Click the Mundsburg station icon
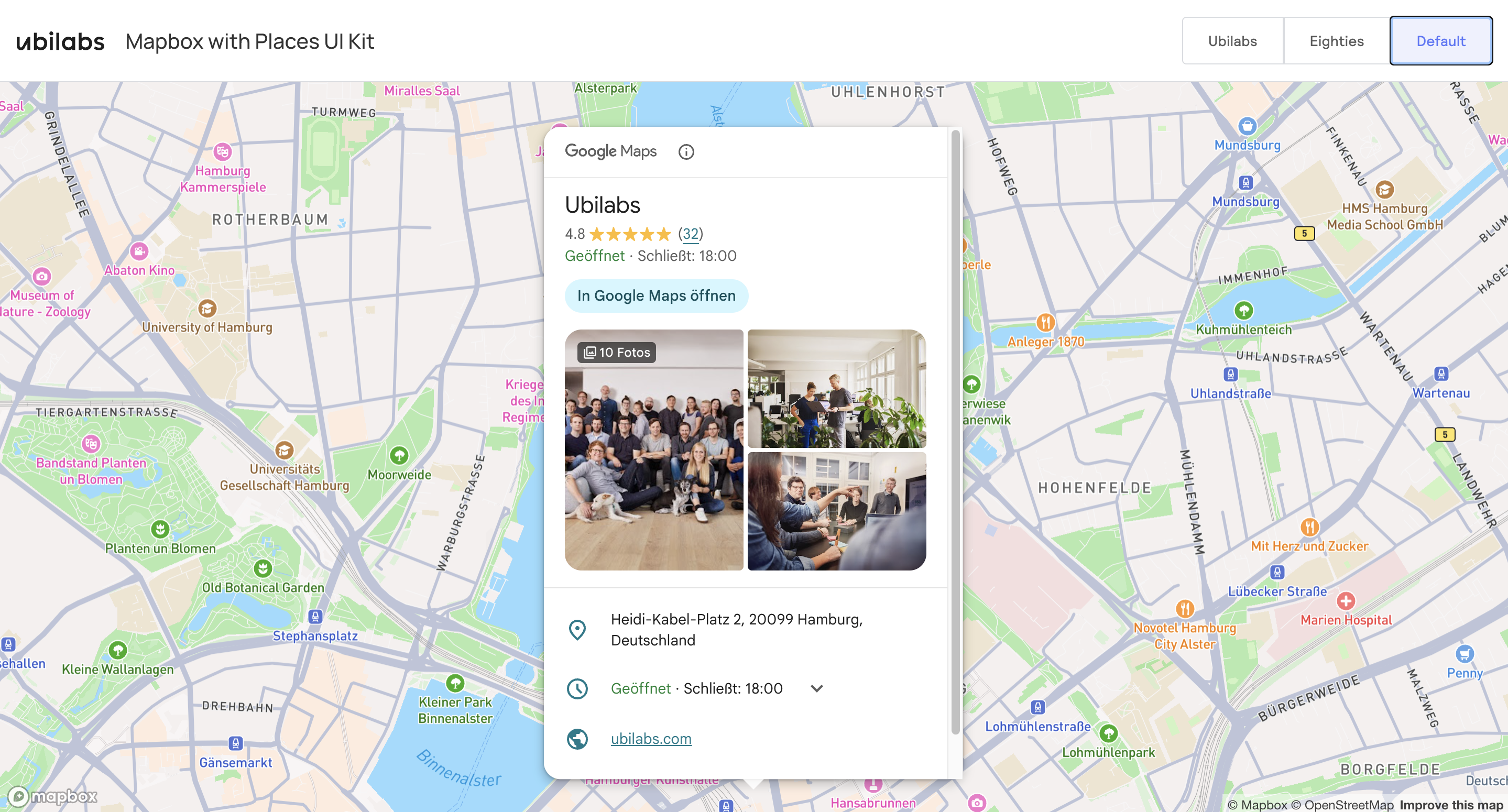The width and height of the screenshot is (1508, 812). 1245,183
